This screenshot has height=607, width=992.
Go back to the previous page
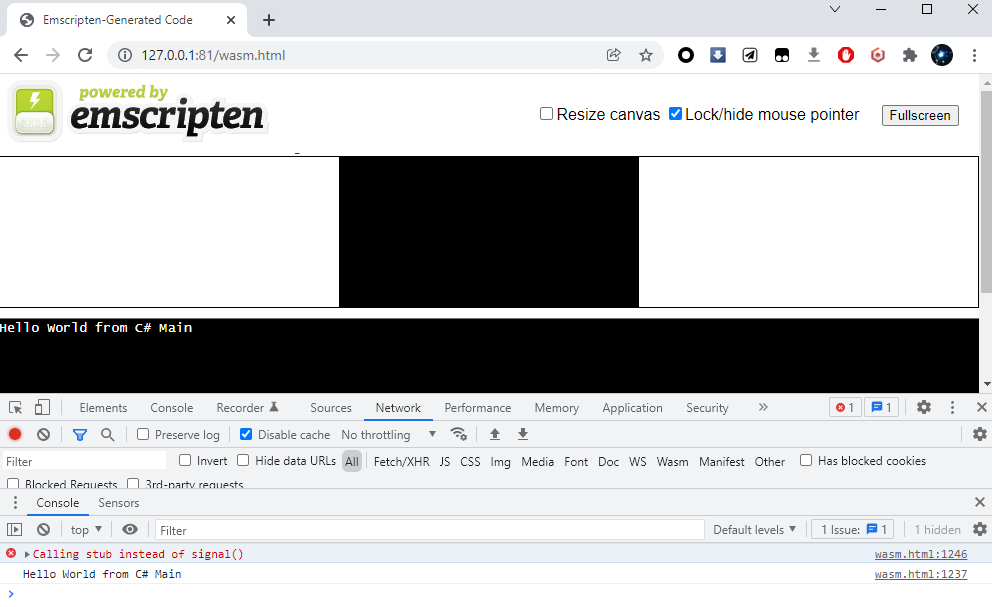[x=21, y=55]
